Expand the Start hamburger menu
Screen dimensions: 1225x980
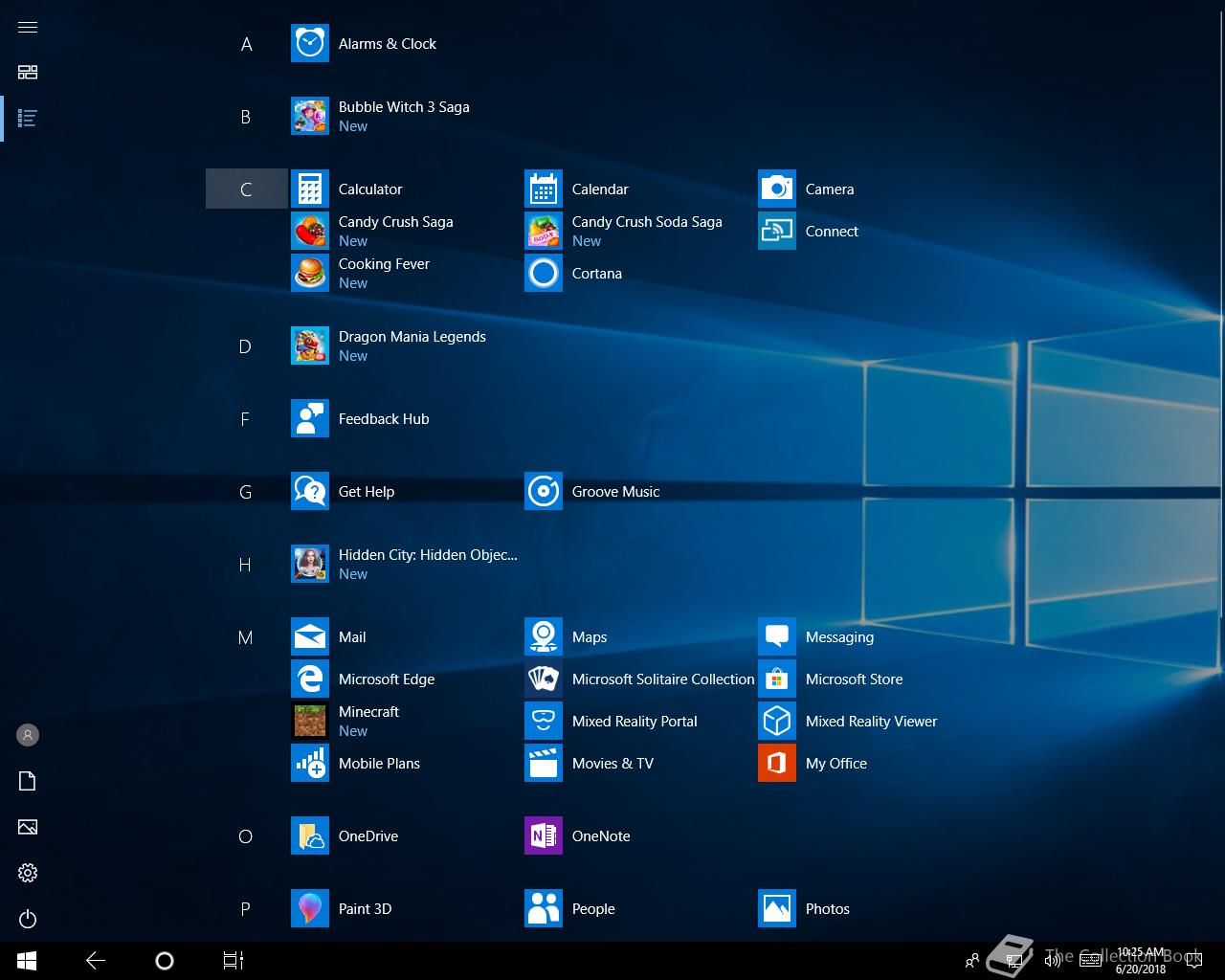[x=28, y=27]
